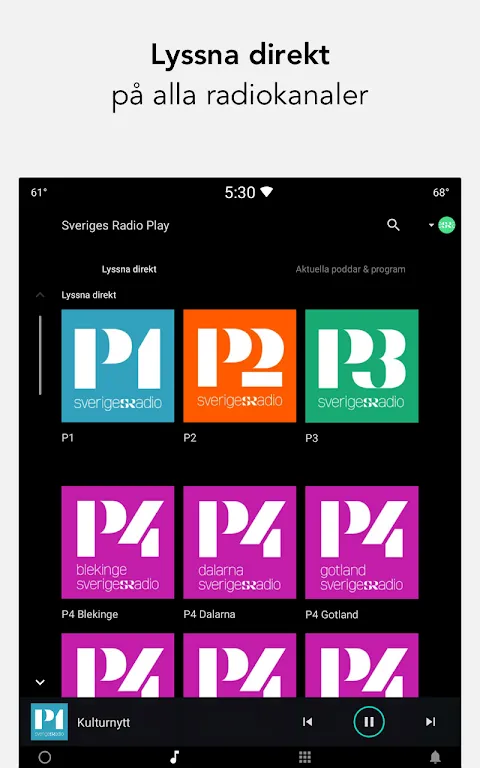Tap the music note icon in bottom bar

click(x=174, y=757)
